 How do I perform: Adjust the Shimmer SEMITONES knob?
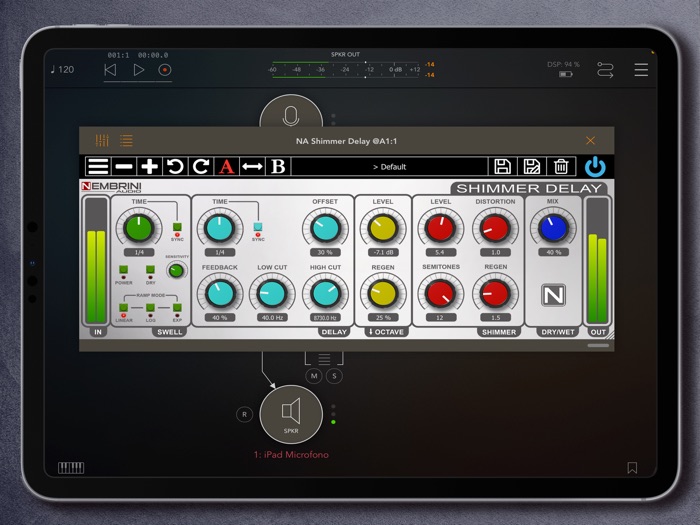440,294
